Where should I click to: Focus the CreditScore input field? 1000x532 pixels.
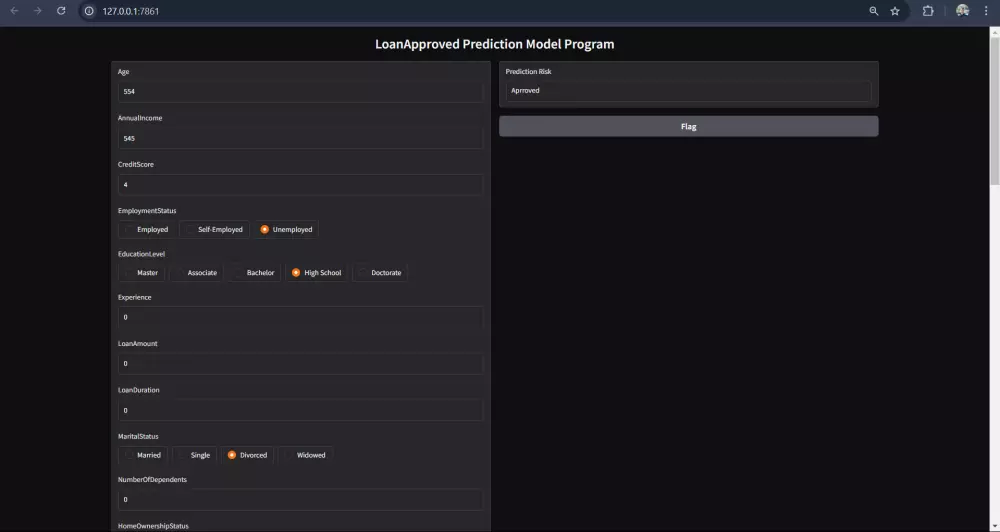pos(300,185)
